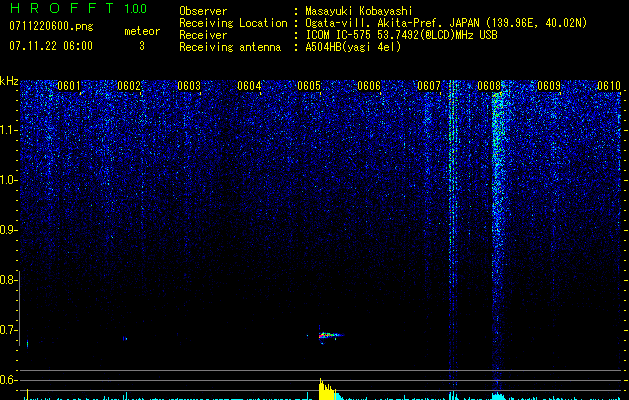Click the version number 1.0.0
Viewport: 629px width, 400px height.
pyautogui.click(x=136, y=8)
